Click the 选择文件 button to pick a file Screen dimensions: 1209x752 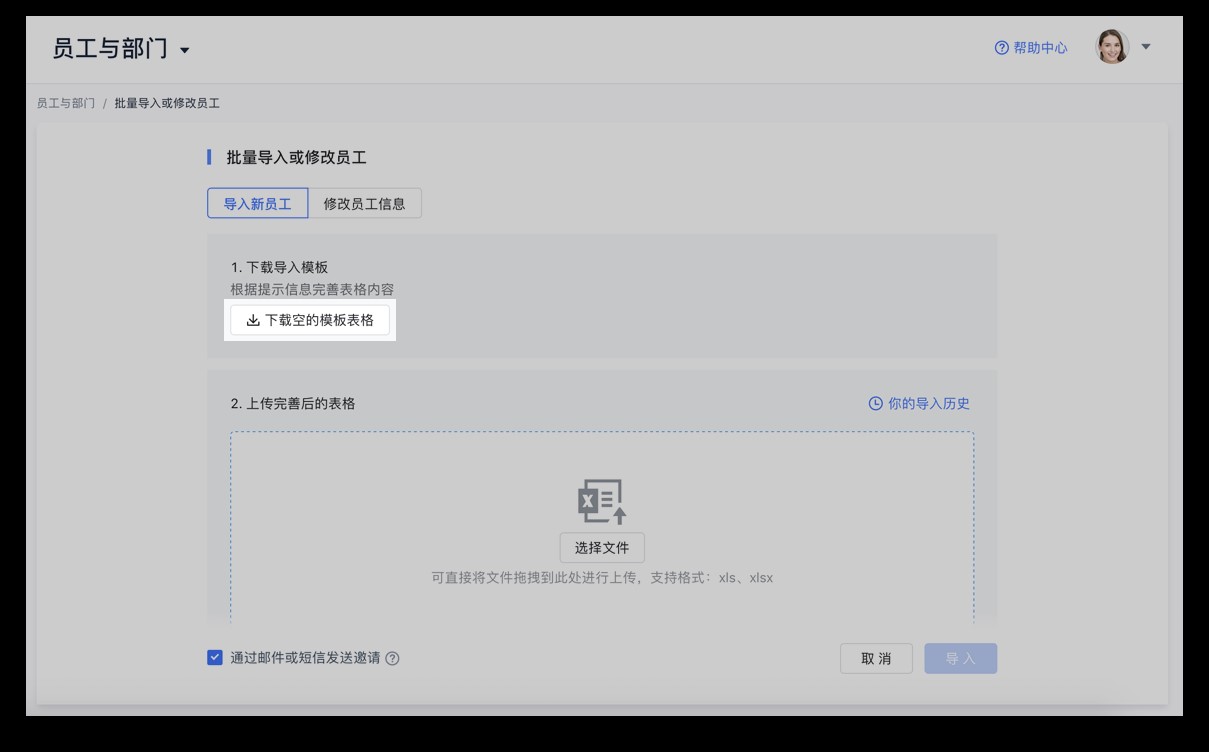click(602, 548)
